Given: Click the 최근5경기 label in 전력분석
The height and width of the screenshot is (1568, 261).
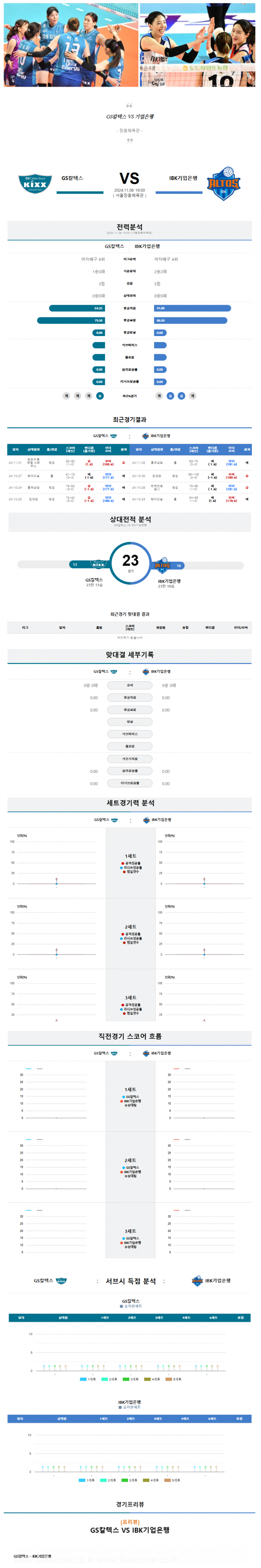Looking at the screenshot, I should (x=130, y=396).
